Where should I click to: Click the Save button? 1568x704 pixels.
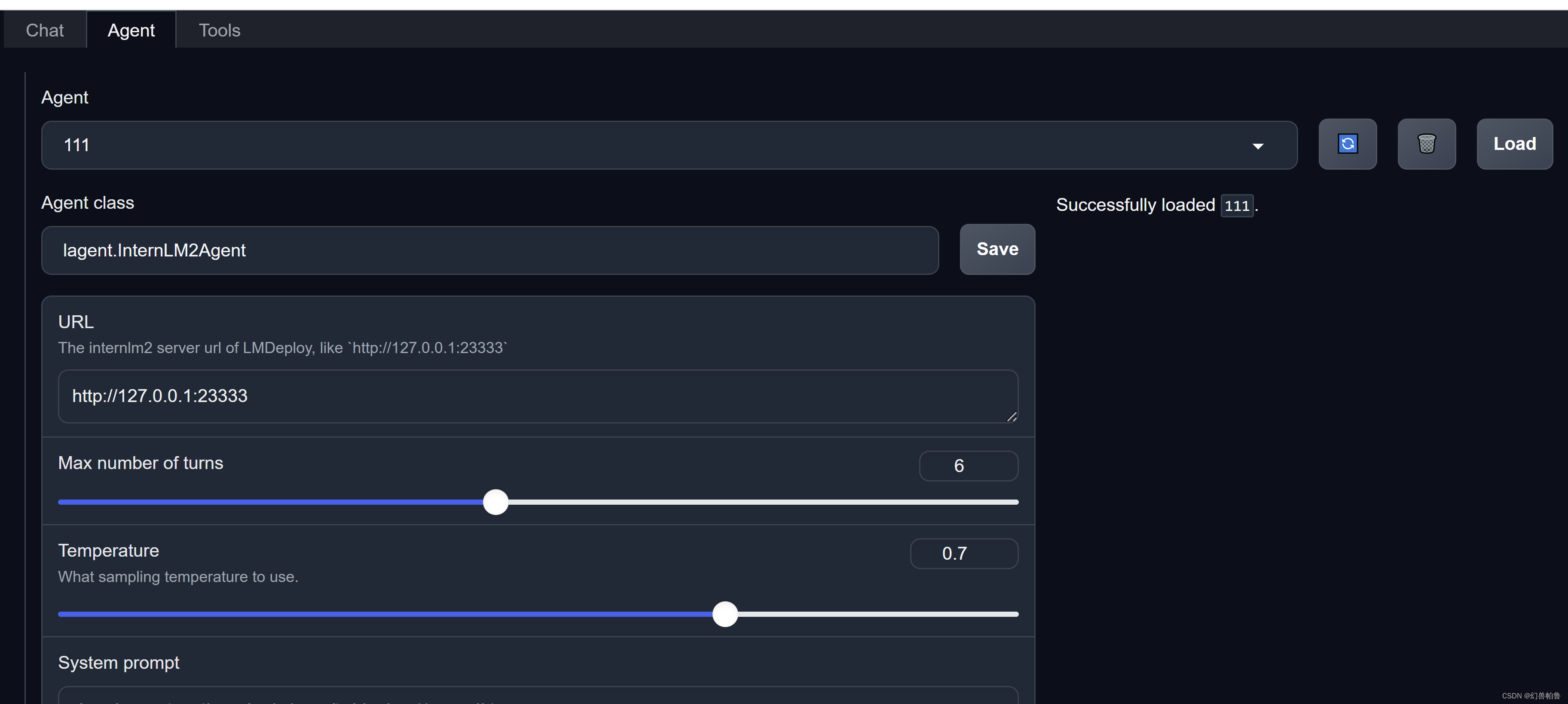coord(996,250)
